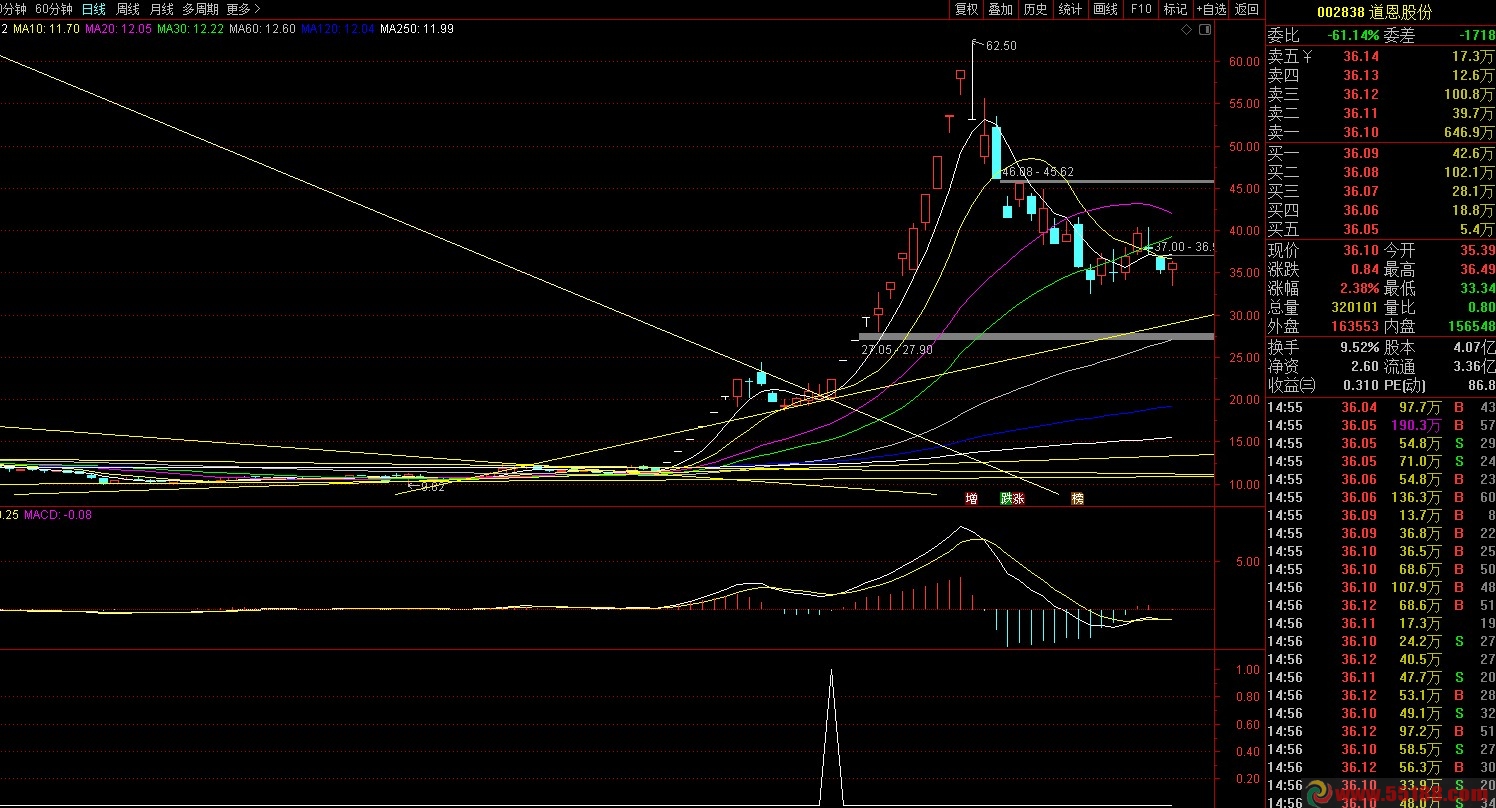This screenshot has height=808, width=1496.
Task: Click the MA60: 12.60 indicator label
Action: tap(262, 29)
